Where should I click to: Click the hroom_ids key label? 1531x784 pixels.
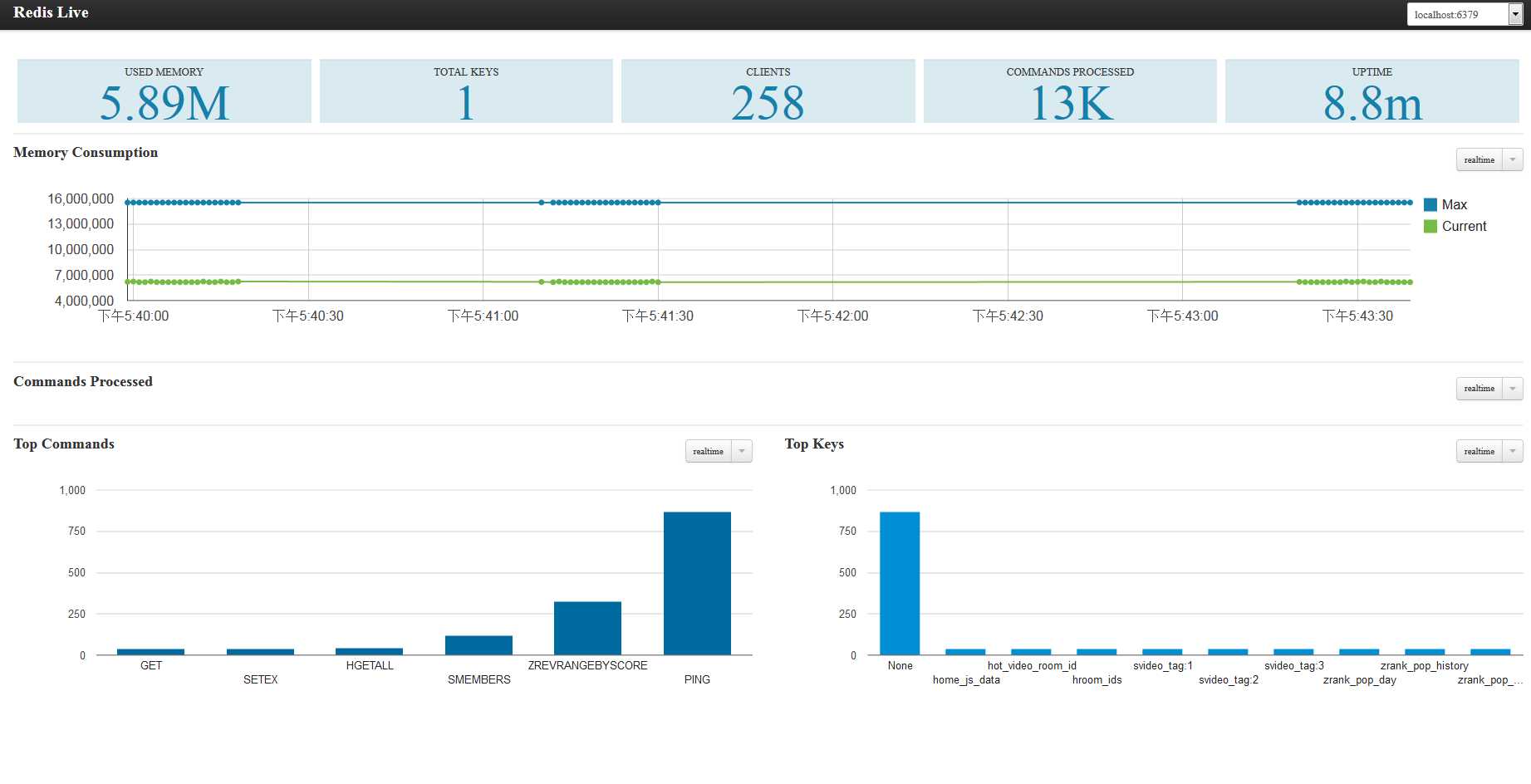coord(1097,679)
